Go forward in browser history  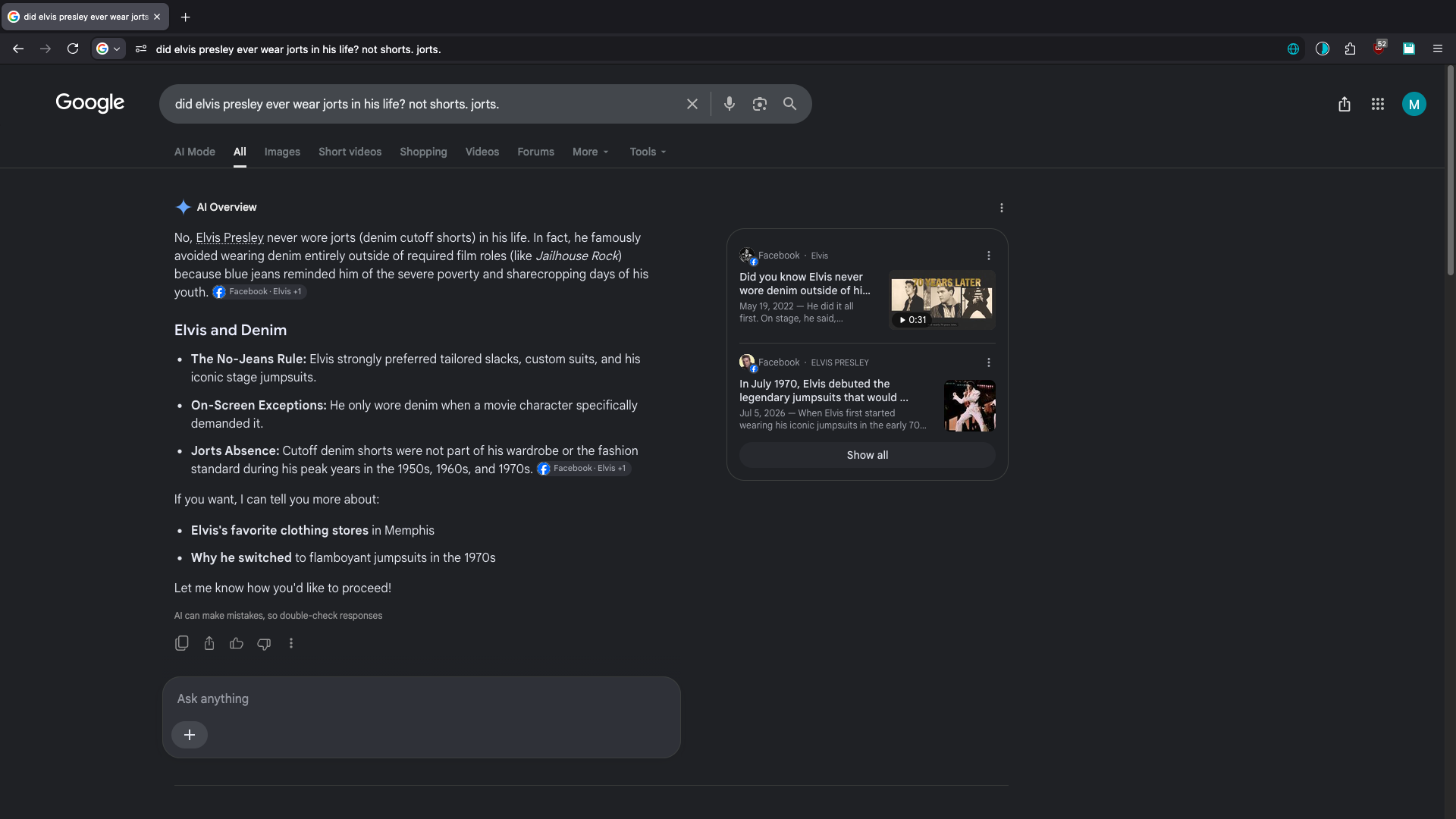[45, 49]
